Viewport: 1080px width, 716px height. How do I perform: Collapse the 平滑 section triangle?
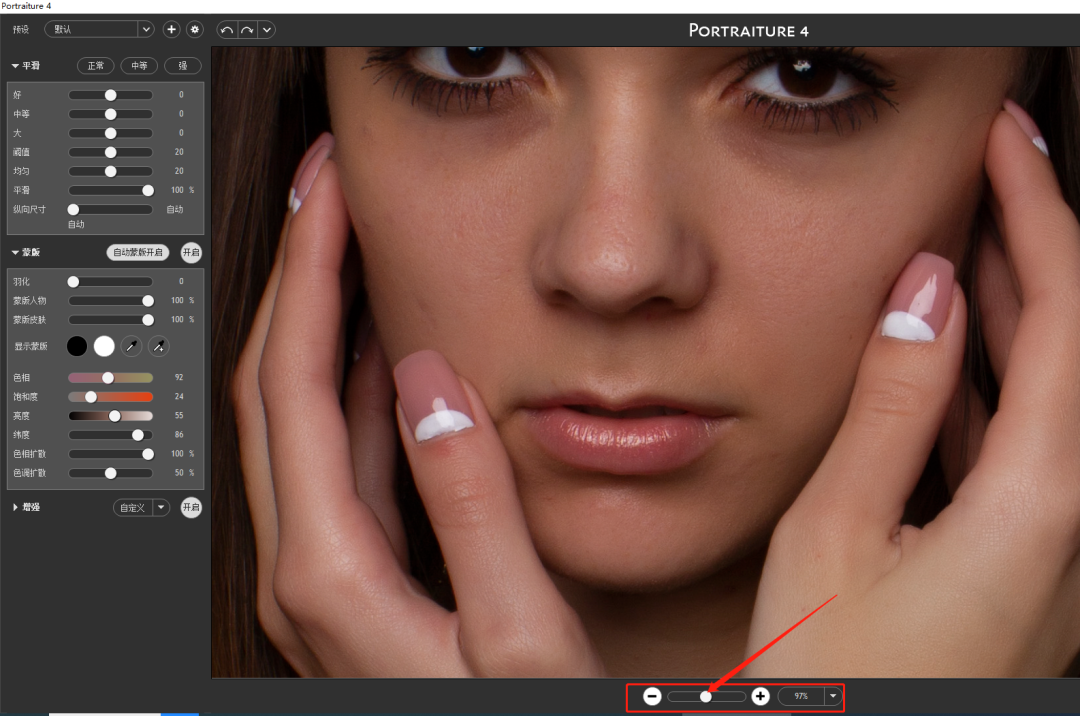click(15, 65)
